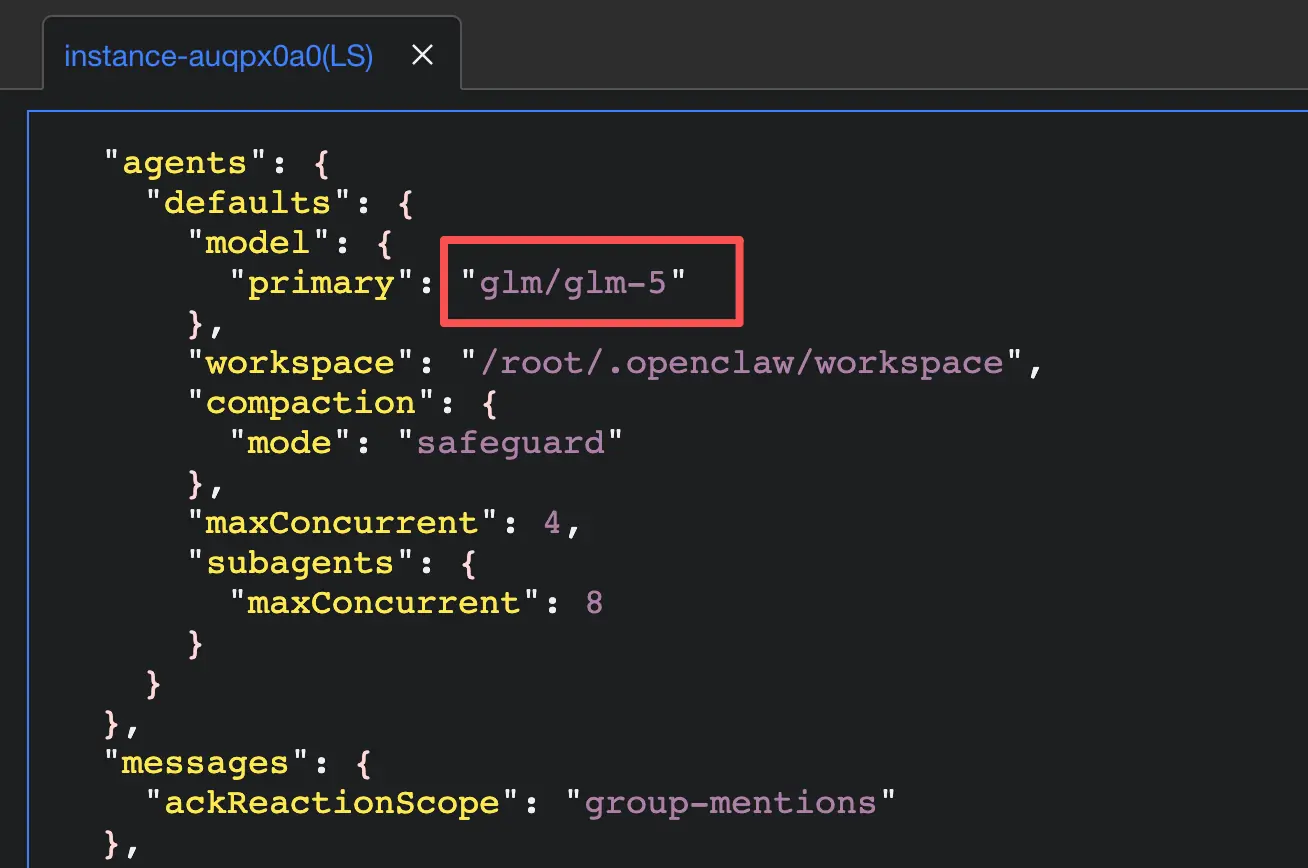Image resolution: width=1308 pixels, height=868 pixels.
Task: Click the "messages" key
Action: (207, 763)
